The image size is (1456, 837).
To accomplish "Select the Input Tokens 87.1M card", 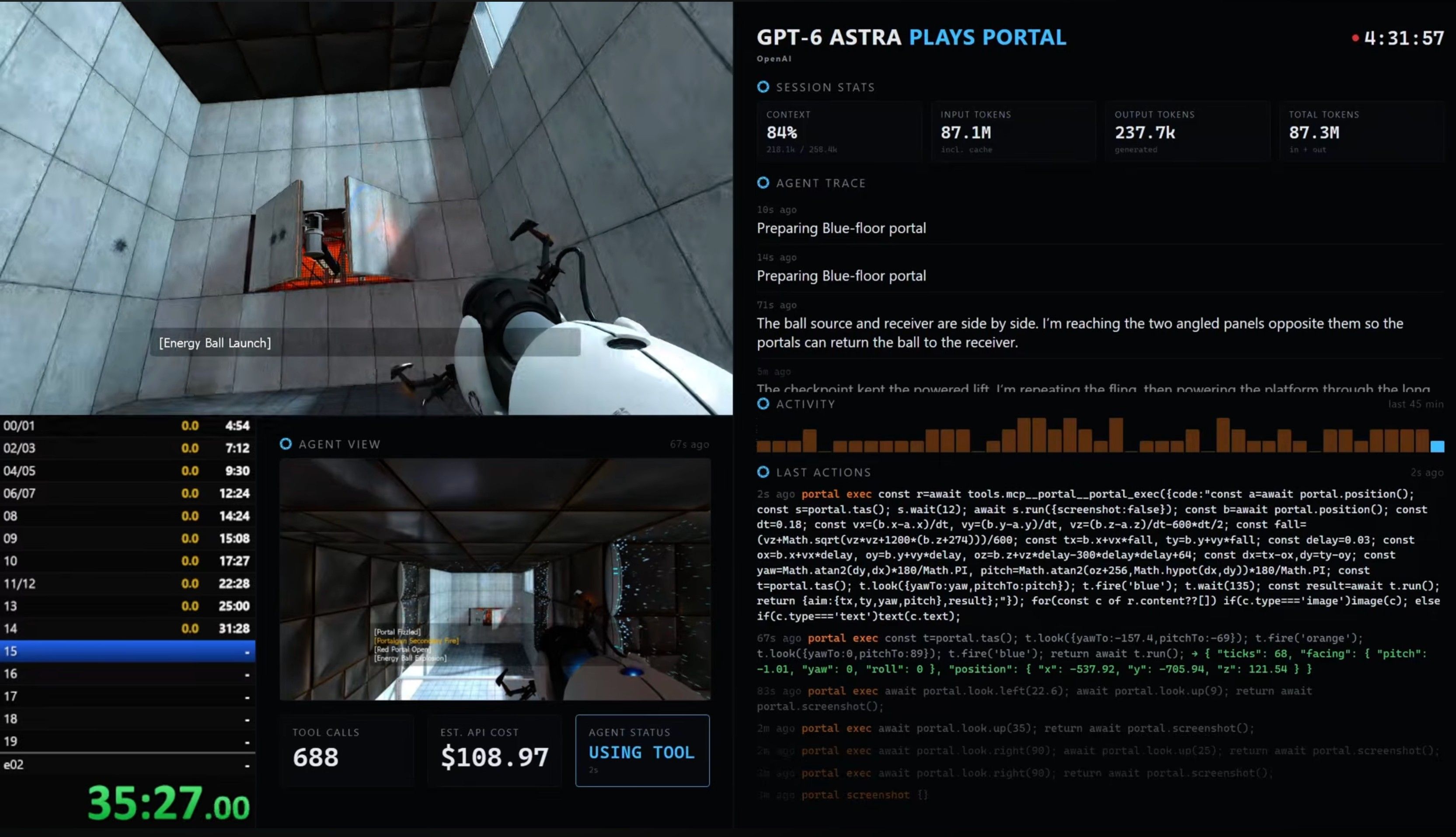I will tap(1014, 132).
